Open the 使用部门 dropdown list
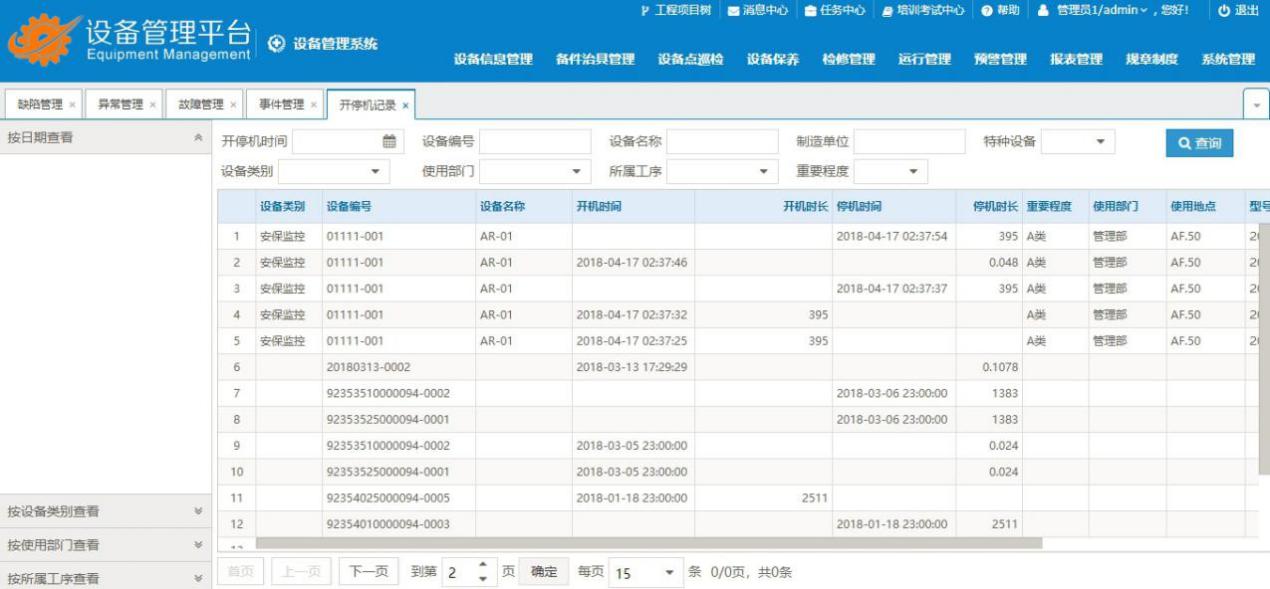Viewport: 1270px width, 589px height. coord(575,172)
